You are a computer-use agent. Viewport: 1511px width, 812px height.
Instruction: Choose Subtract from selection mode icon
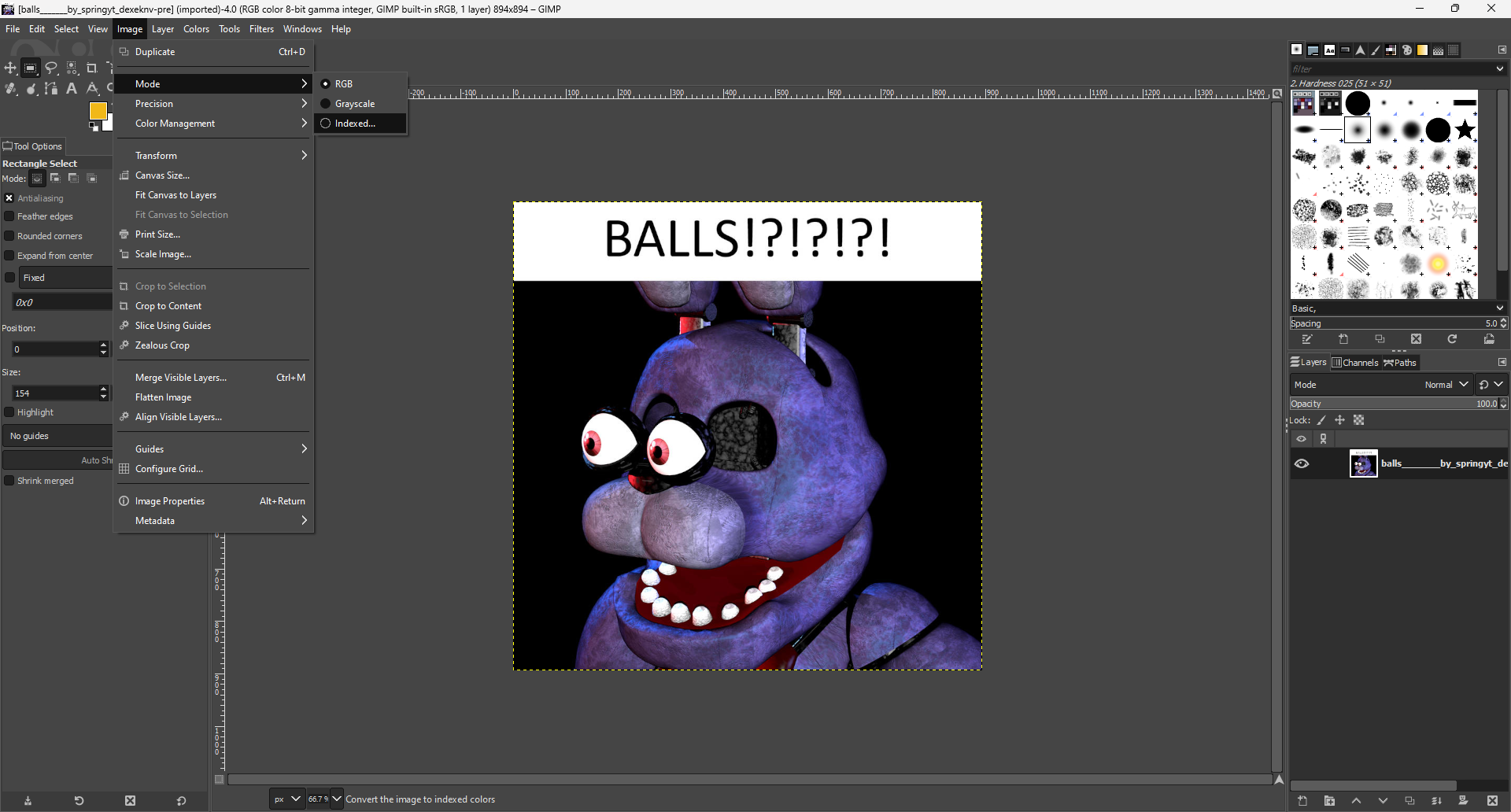coord(73,178)
